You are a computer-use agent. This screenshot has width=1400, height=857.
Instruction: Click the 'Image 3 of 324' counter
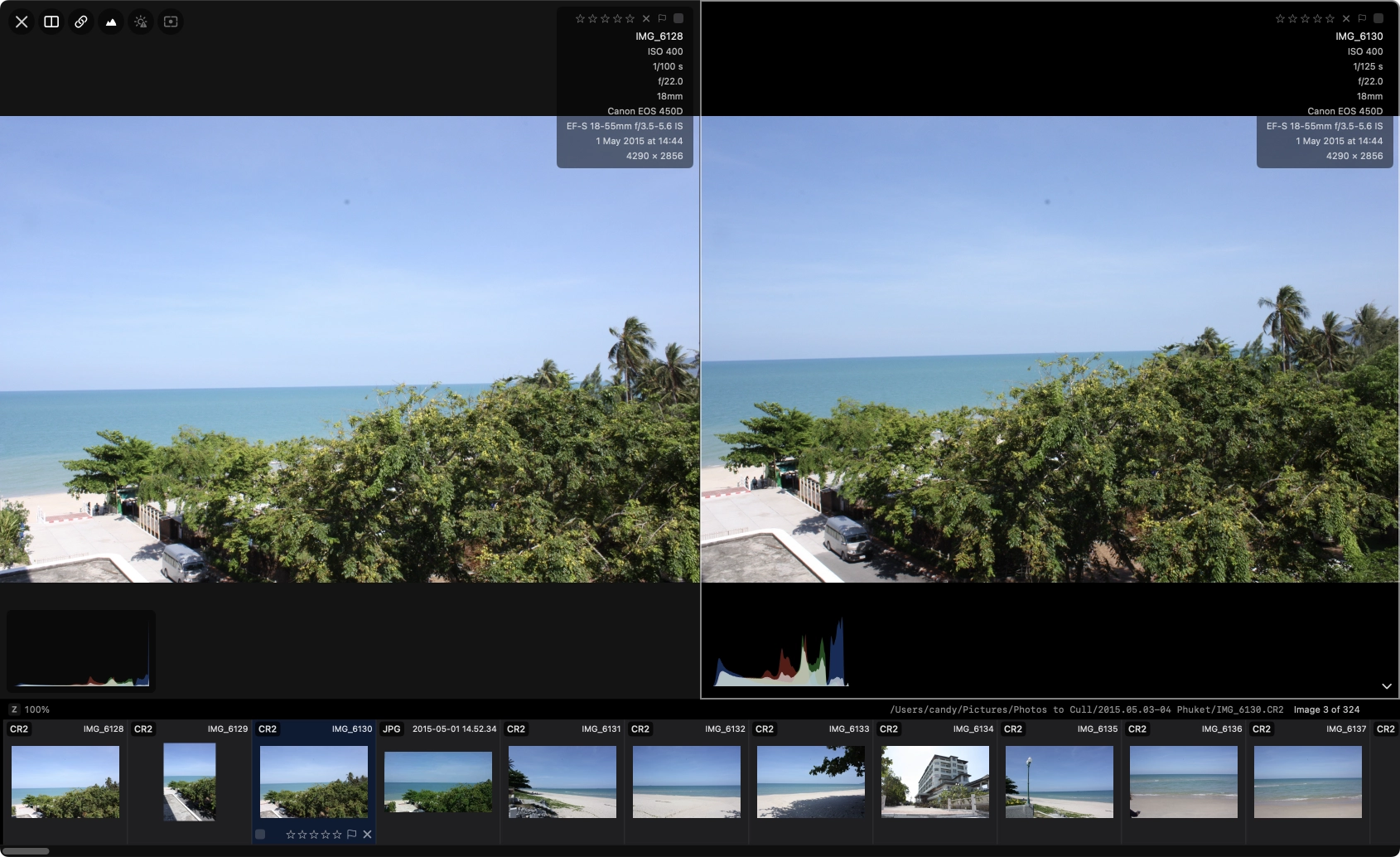point(1326,709)
